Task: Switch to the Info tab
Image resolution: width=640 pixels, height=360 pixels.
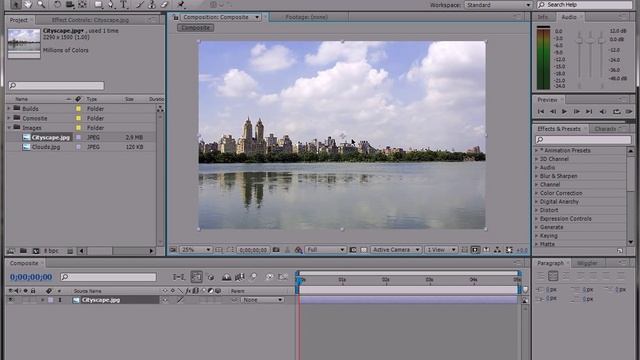Action: [x=543, y=17]
